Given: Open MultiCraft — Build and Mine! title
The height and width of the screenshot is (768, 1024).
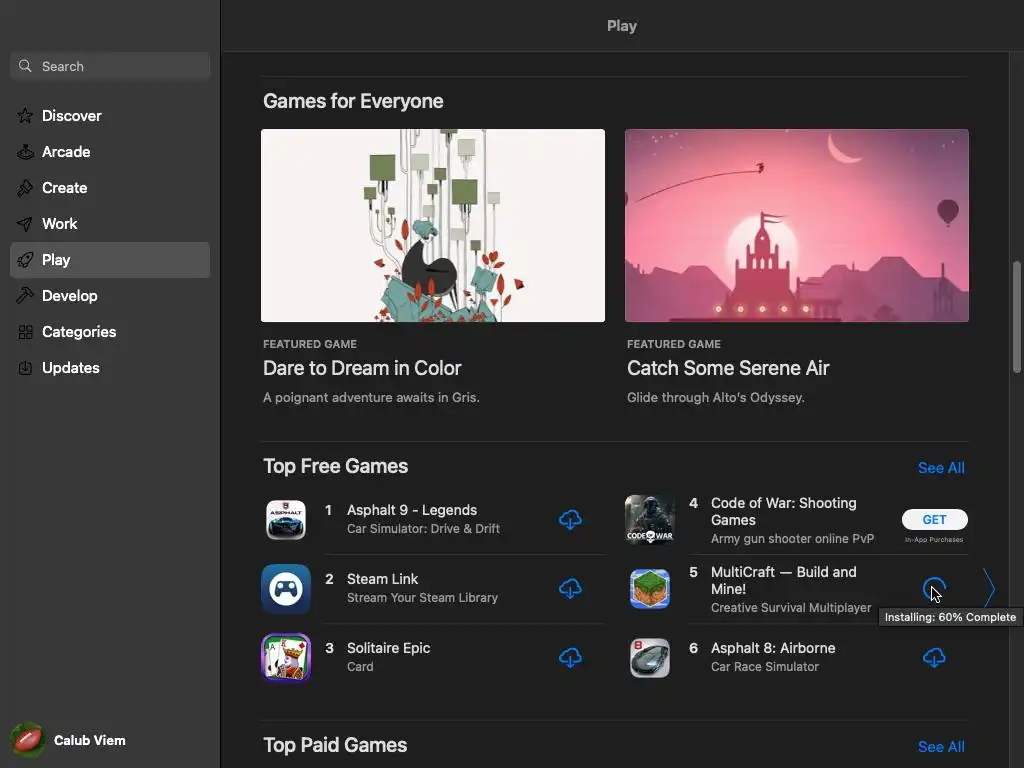Looking at the screenshot, I should 784,581.
